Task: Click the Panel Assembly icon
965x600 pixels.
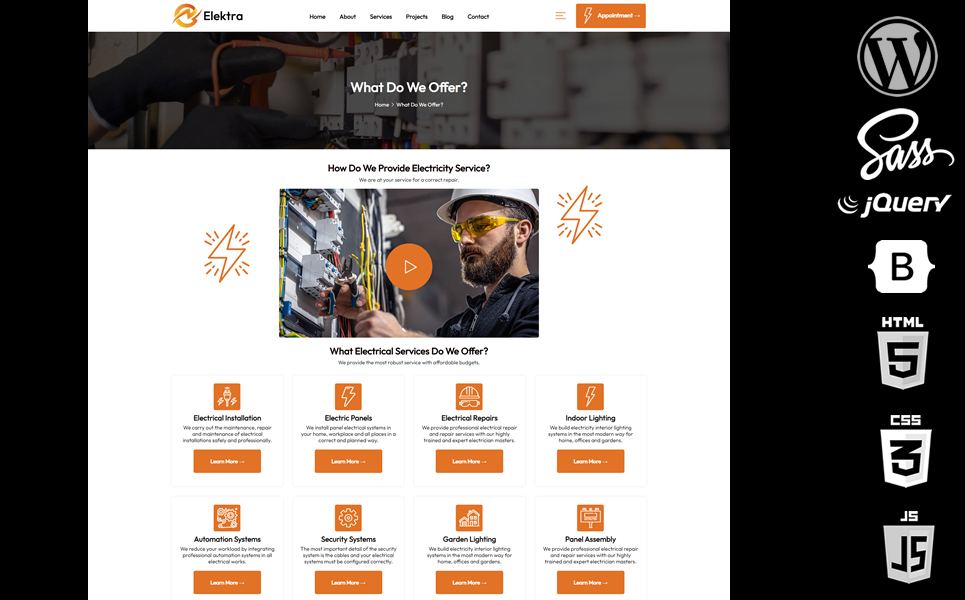Action: tap(590, 517)
